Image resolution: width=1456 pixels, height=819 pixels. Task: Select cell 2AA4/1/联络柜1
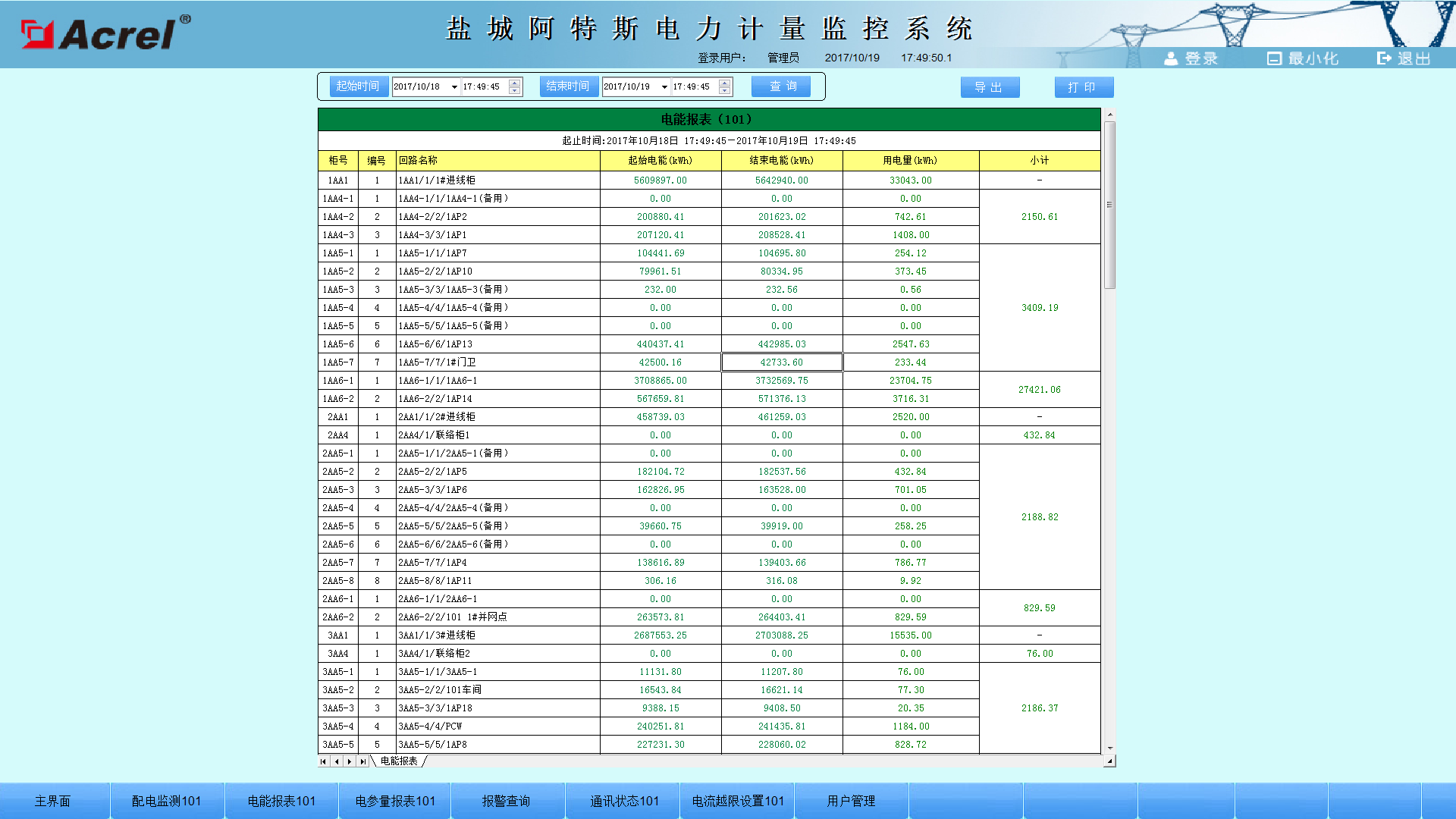[x=498, y=435]
